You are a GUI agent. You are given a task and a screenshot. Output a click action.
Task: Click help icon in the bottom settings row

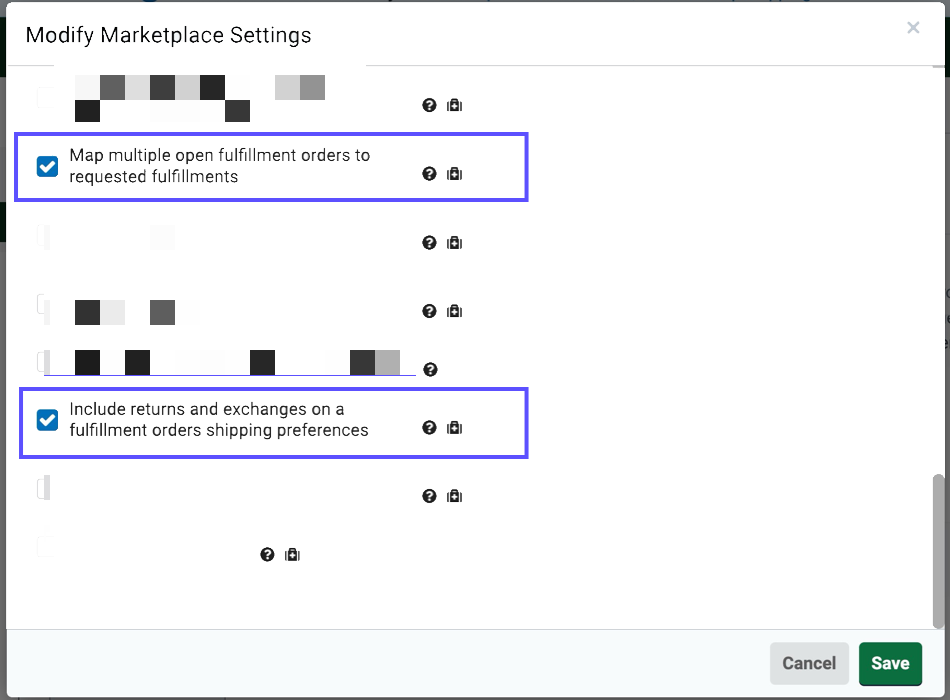point(267,555)
